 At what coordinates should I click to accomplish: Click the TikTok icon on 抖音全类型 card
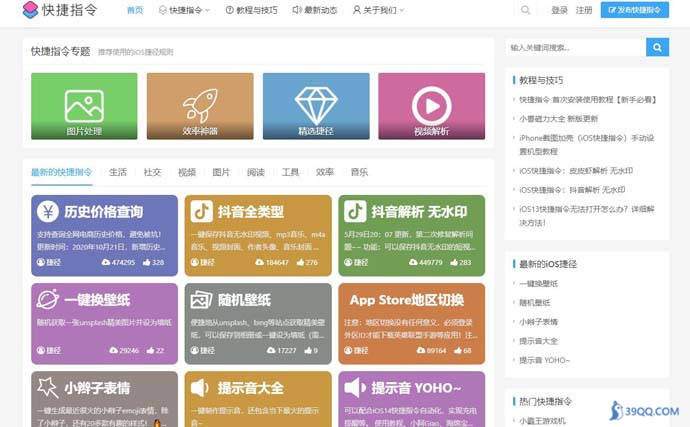202,212
